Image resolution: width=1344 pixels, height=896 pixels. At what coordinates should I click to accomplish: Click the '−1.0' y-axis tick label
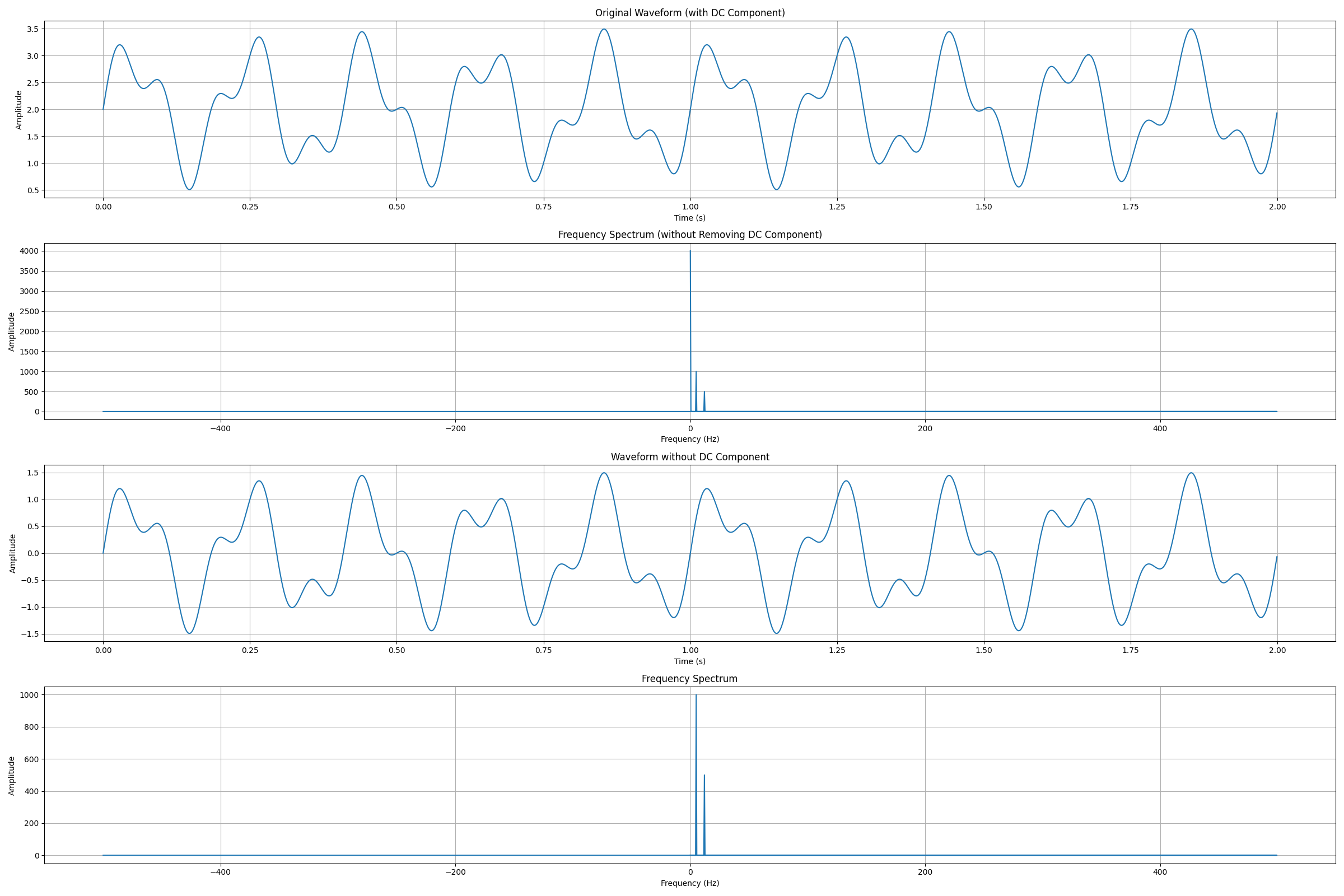pos(29,607)
